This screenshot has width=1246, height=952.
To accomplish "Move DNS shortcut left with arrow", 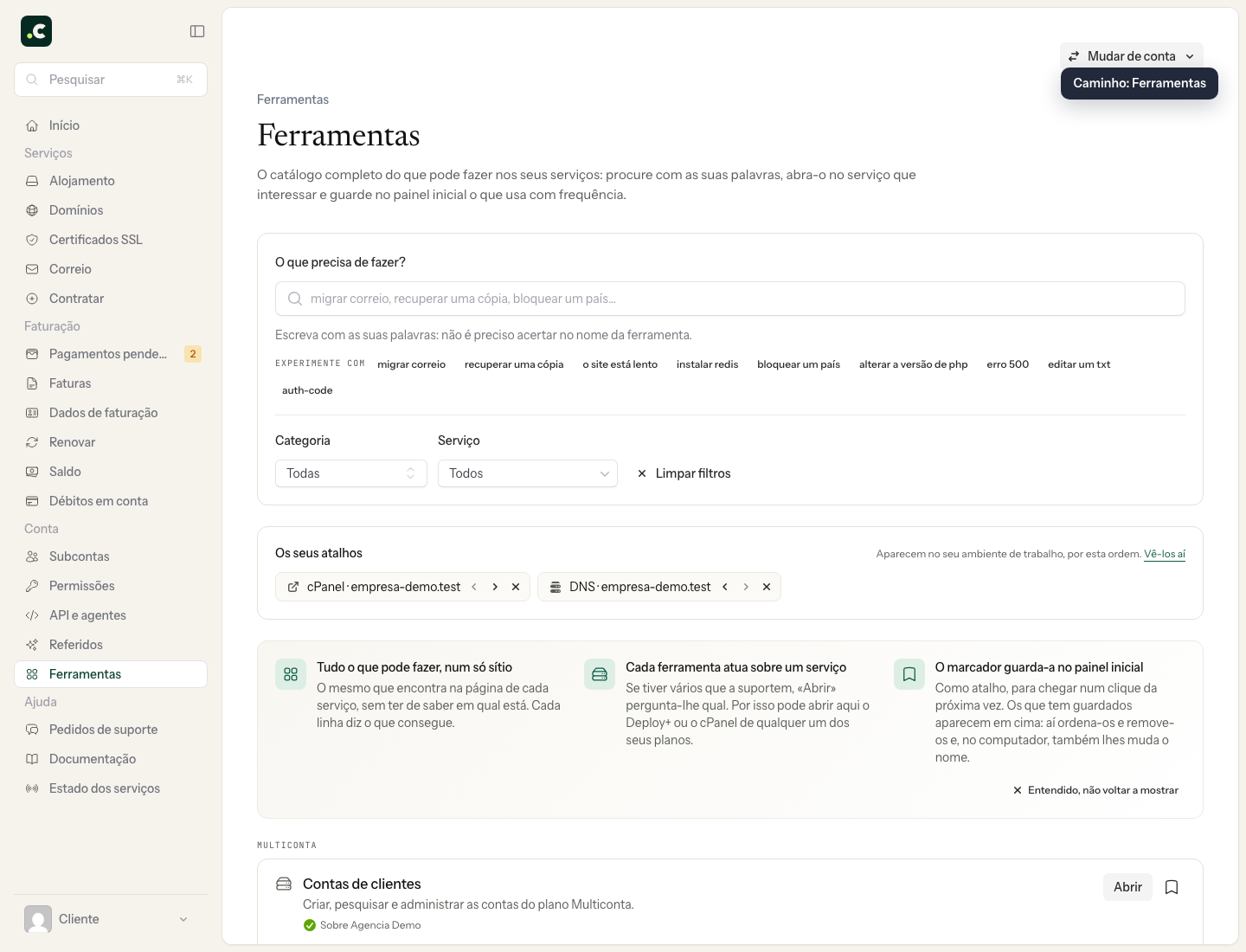I will click(x=725, y=587).
